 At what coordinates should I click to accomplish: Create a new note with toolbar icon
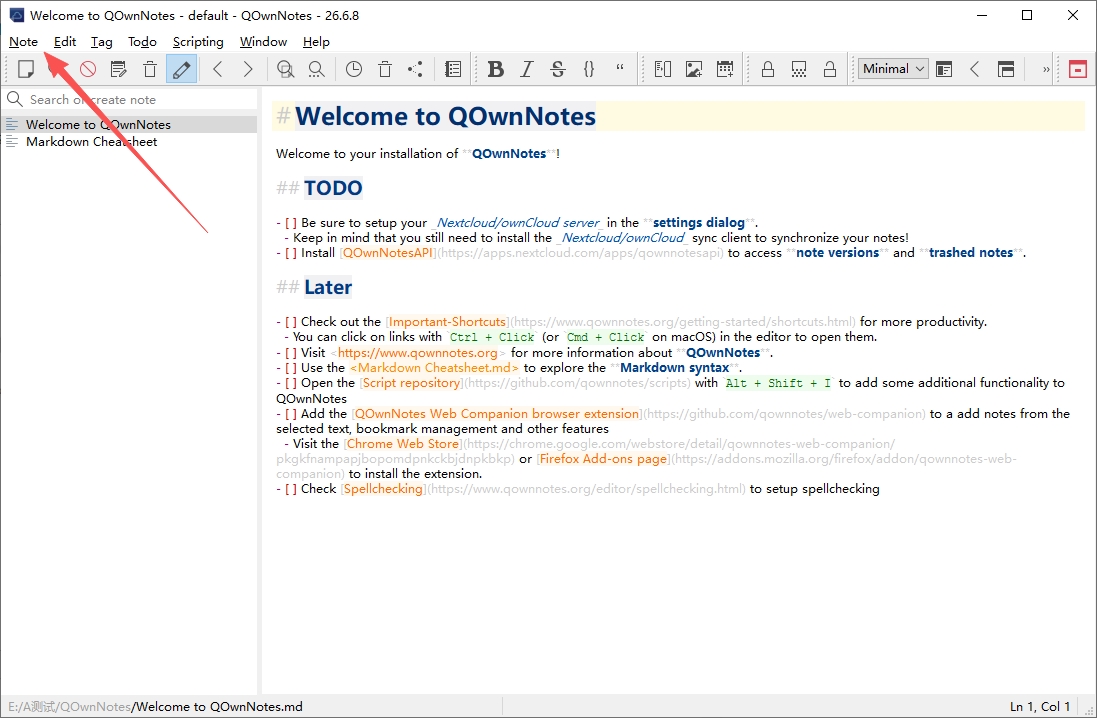[x=26, y=69]
